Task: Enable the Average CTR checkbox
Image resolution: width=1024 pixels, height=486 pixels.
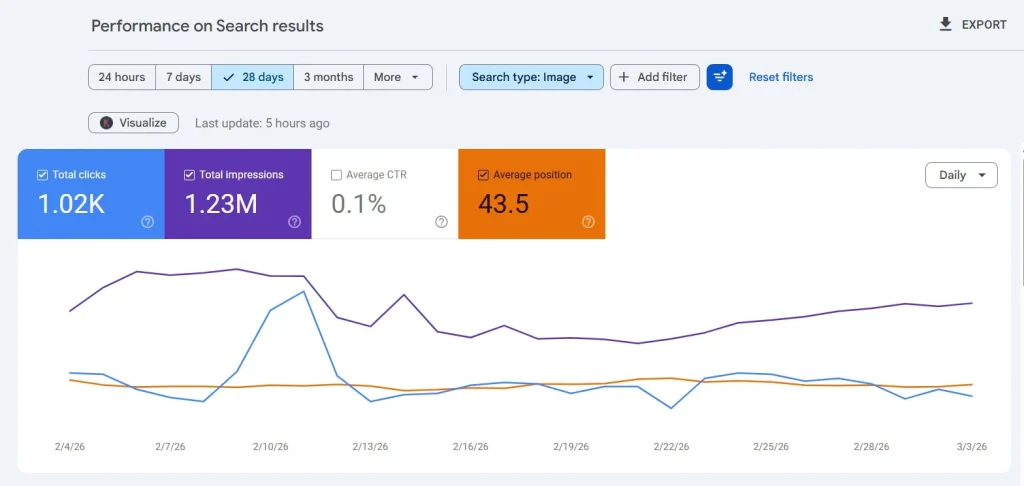Action: 336,175
